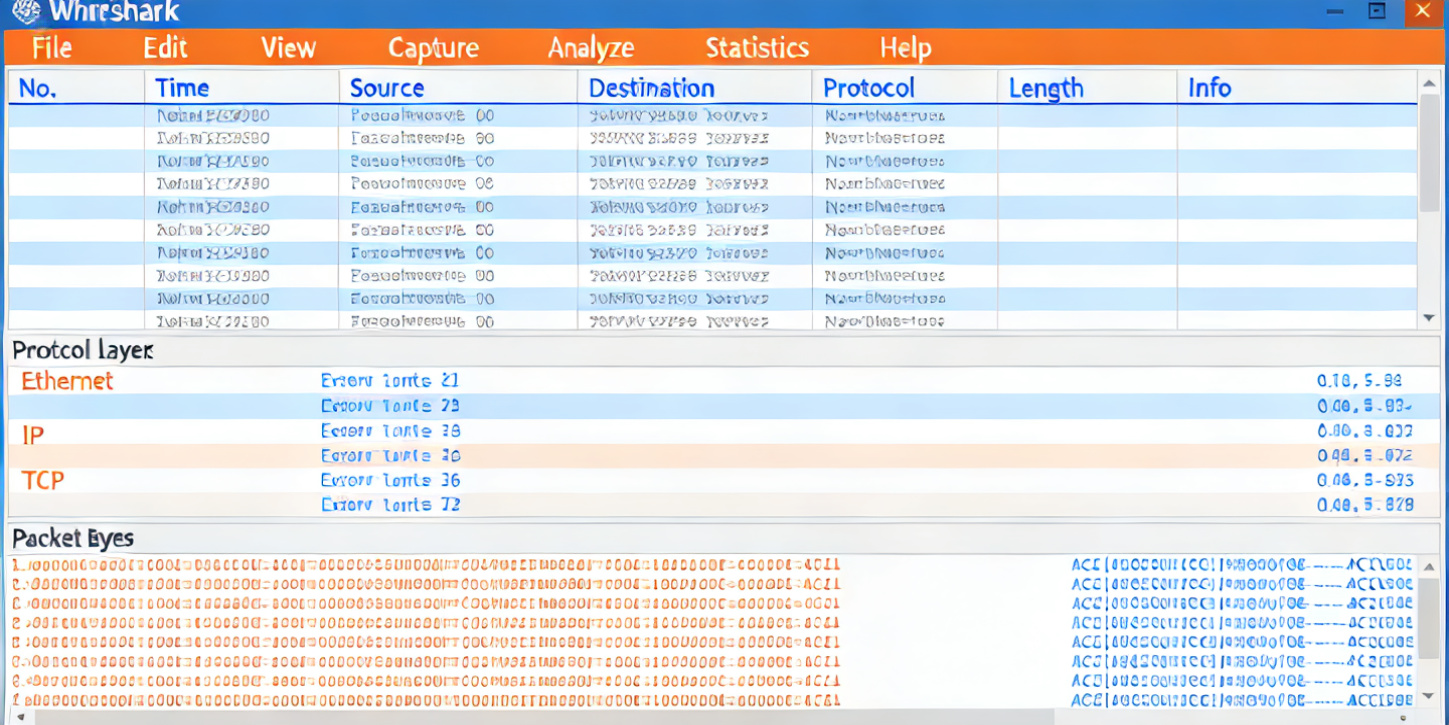Select the TCP protocol layer
The height and width of the screenshot is (725, 1449).
[x=43, y=481]
